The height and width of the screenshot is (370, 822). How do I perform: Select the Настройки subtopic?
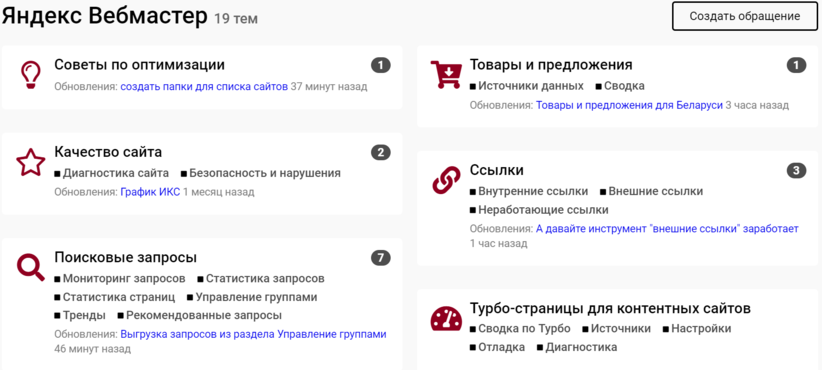(x=697, y=329)
